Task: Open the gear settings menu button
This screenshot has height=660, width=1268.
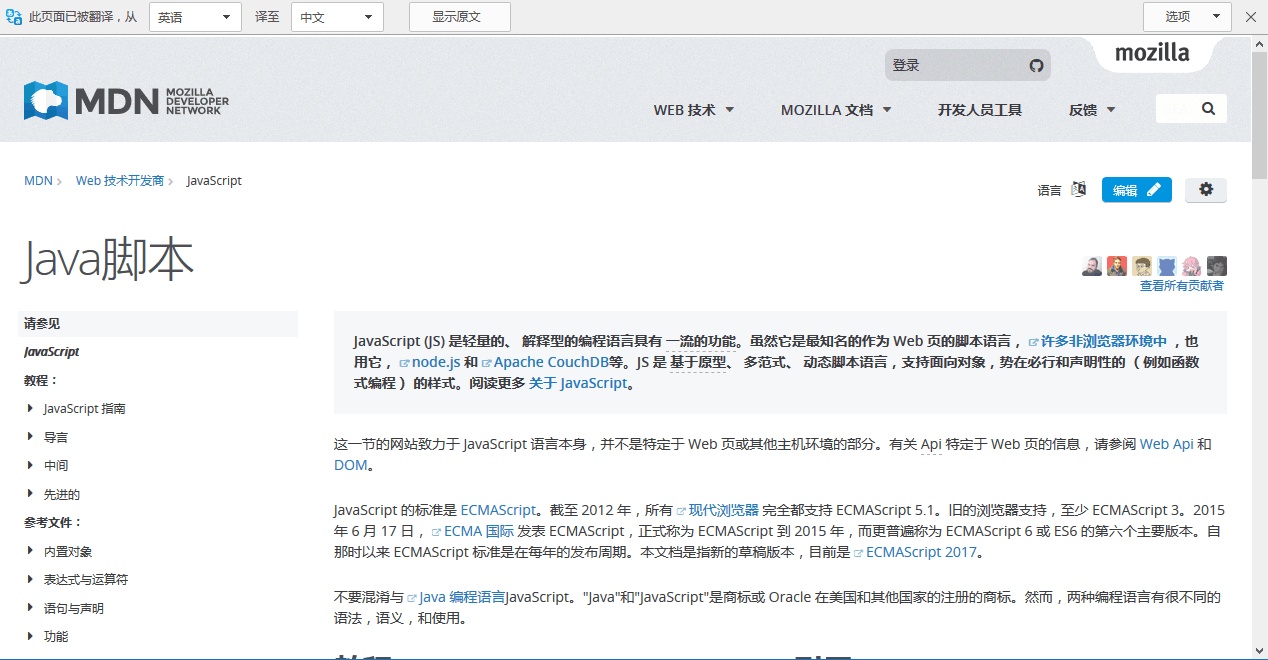Action: click(1206, 190)
